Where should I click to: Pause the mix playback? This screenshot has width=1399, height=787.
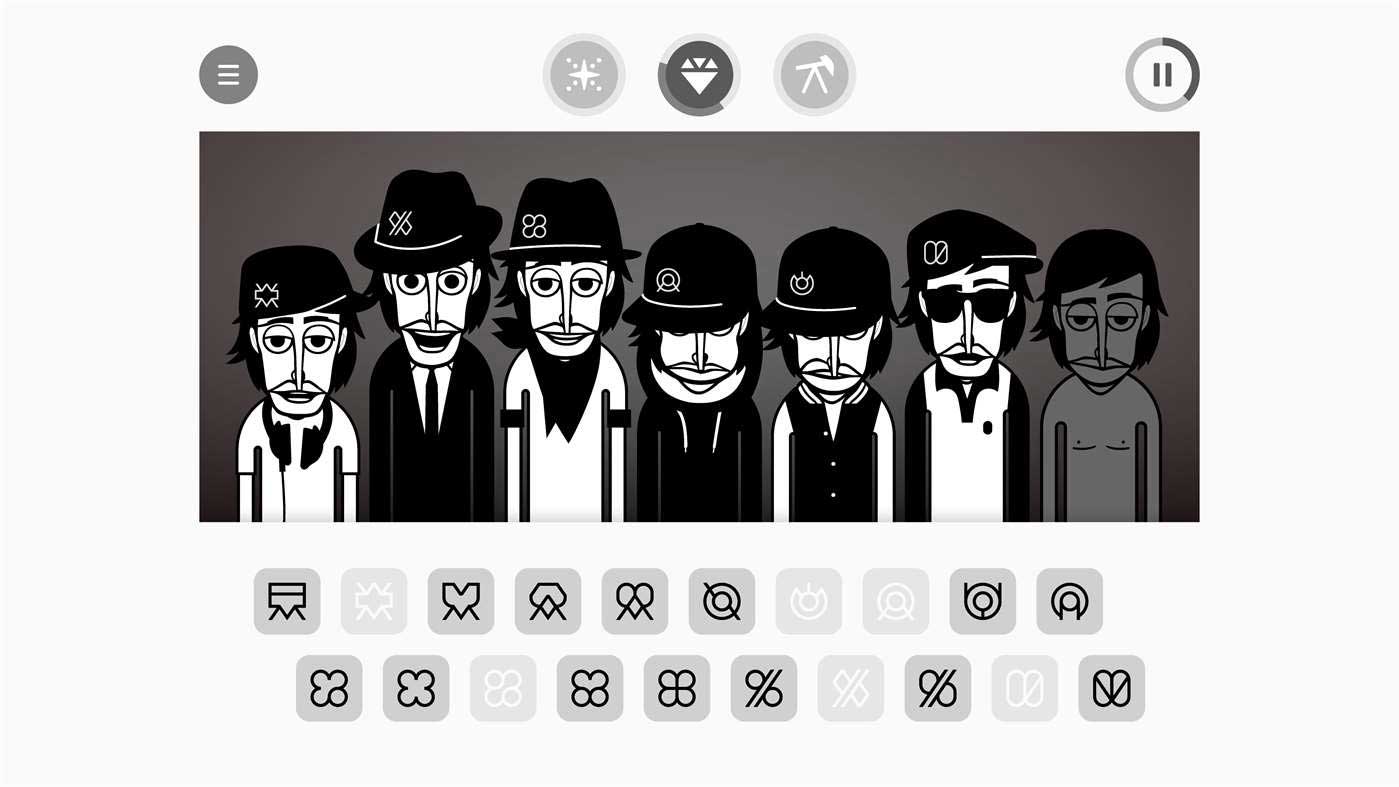click(x=1162, y=75)
